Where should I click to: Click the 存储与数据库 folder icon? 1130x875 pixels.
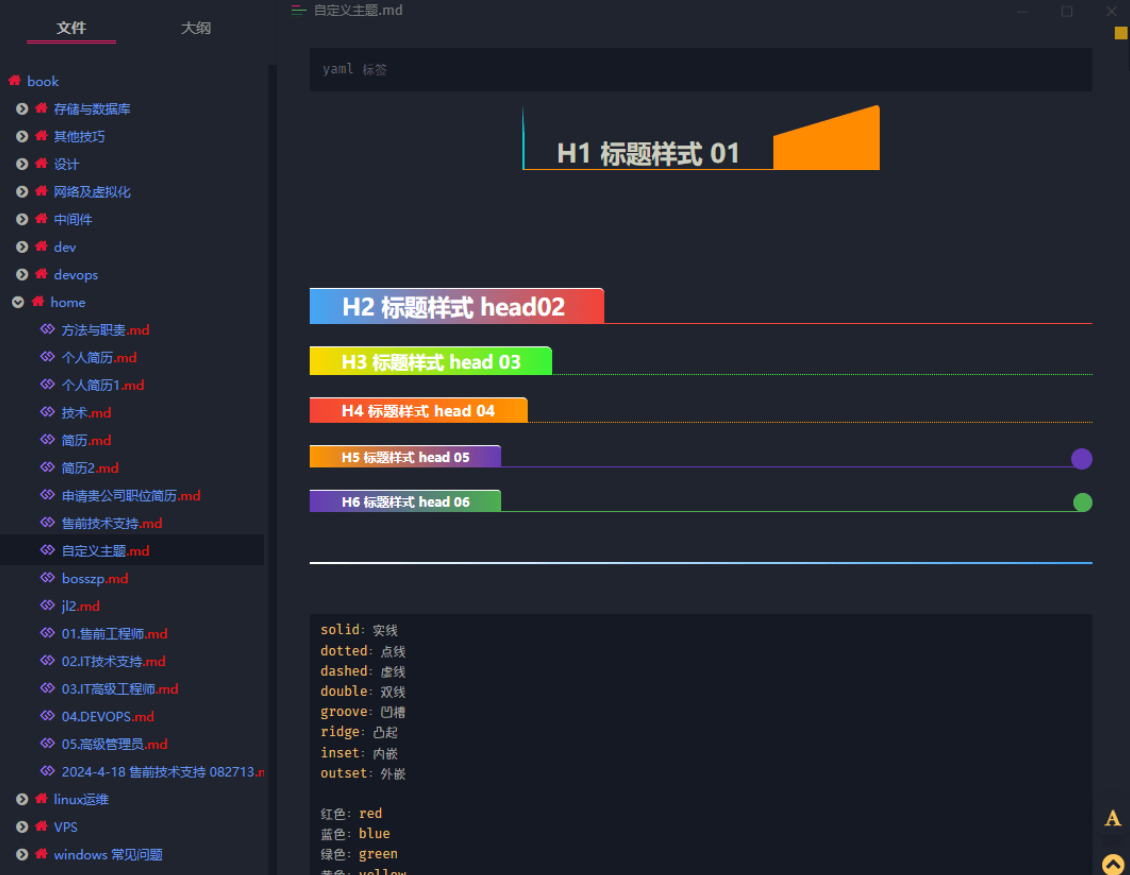41,108
